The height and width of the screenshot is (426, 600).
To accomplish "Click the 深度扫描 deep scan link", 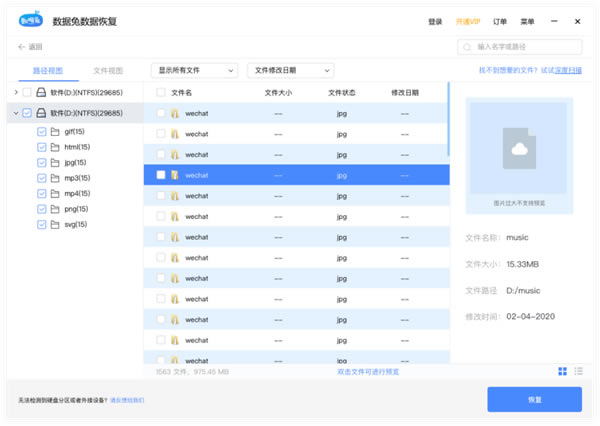I will [x=568, y=70].
